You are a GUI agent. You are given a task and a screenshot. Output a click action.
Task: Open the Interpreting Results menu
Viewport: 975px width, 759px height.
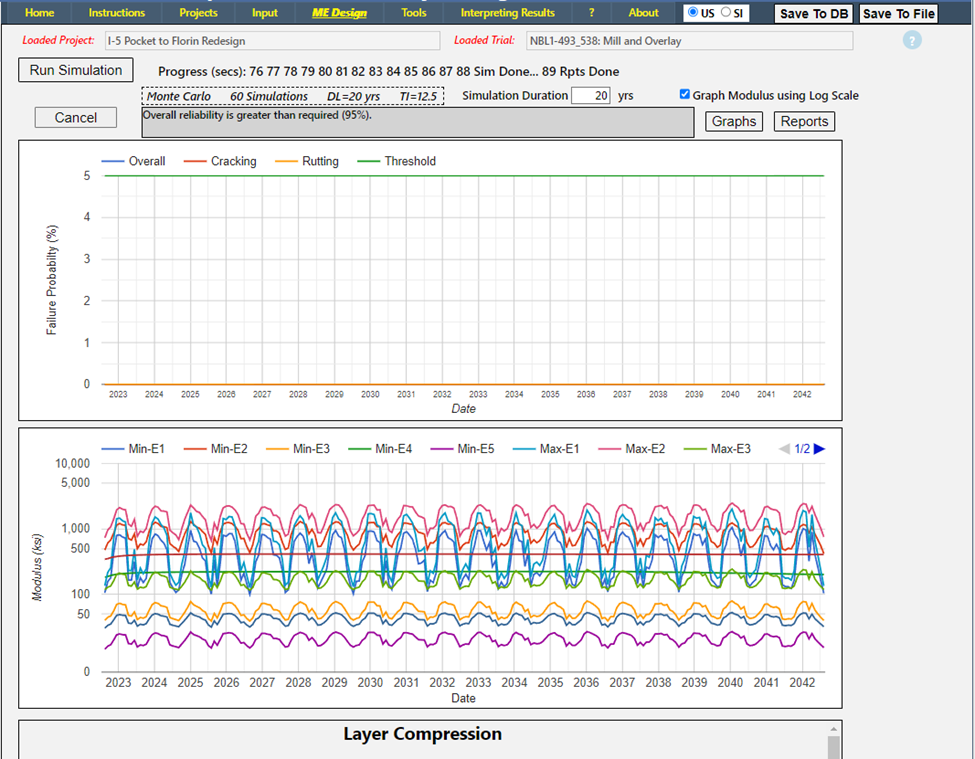[x=507, y=13]
